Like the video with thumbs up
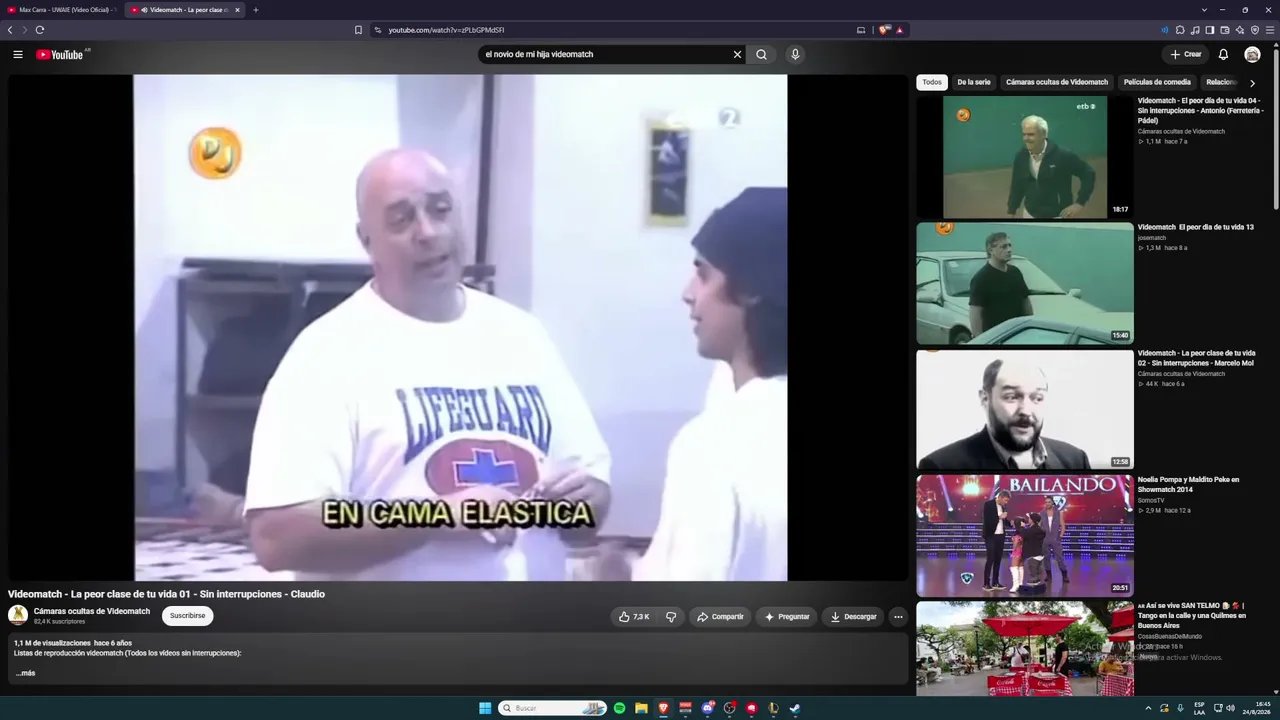 tap(634, 617)
